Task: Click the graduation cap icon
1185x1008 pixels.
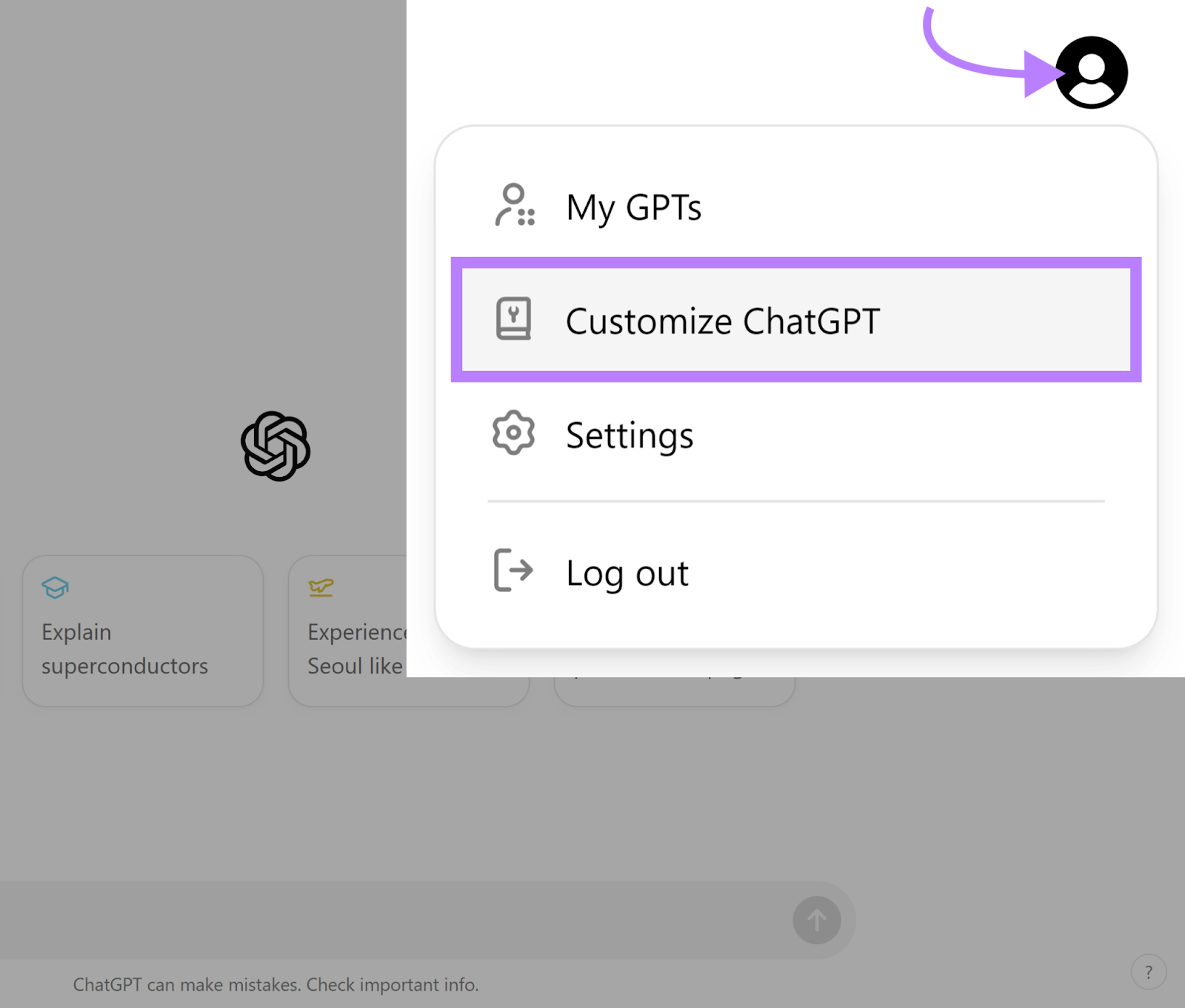Action: click(56, 588)
